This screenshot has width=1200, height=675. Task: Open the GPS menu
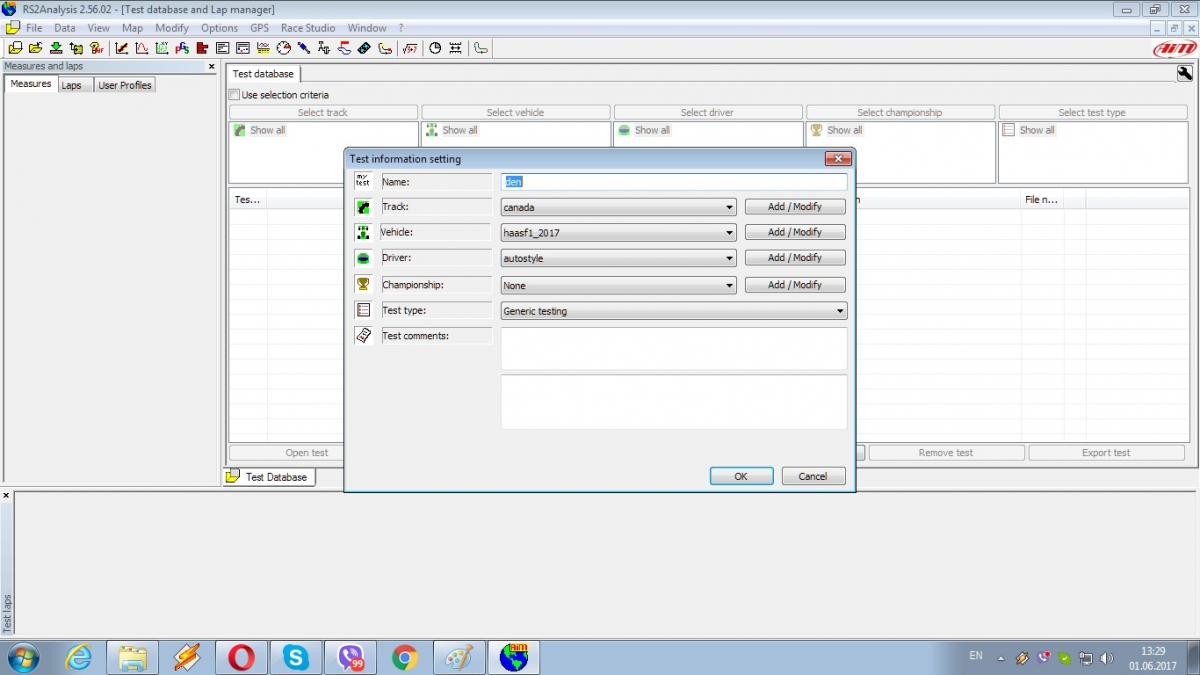(259, 28)
